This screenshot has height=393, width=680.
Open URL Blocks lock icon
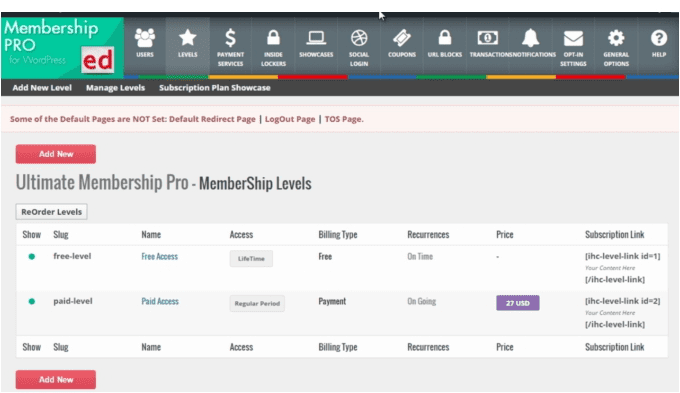tap(445, 38)
